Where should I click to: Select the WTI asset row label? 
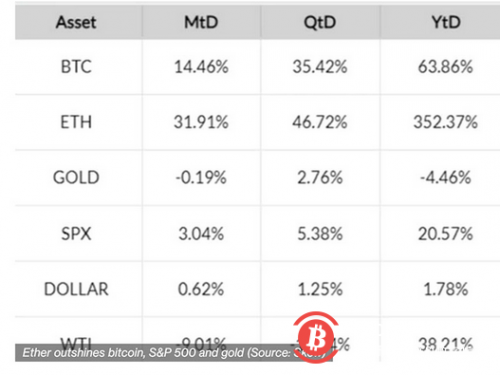[x=76, y=341]
